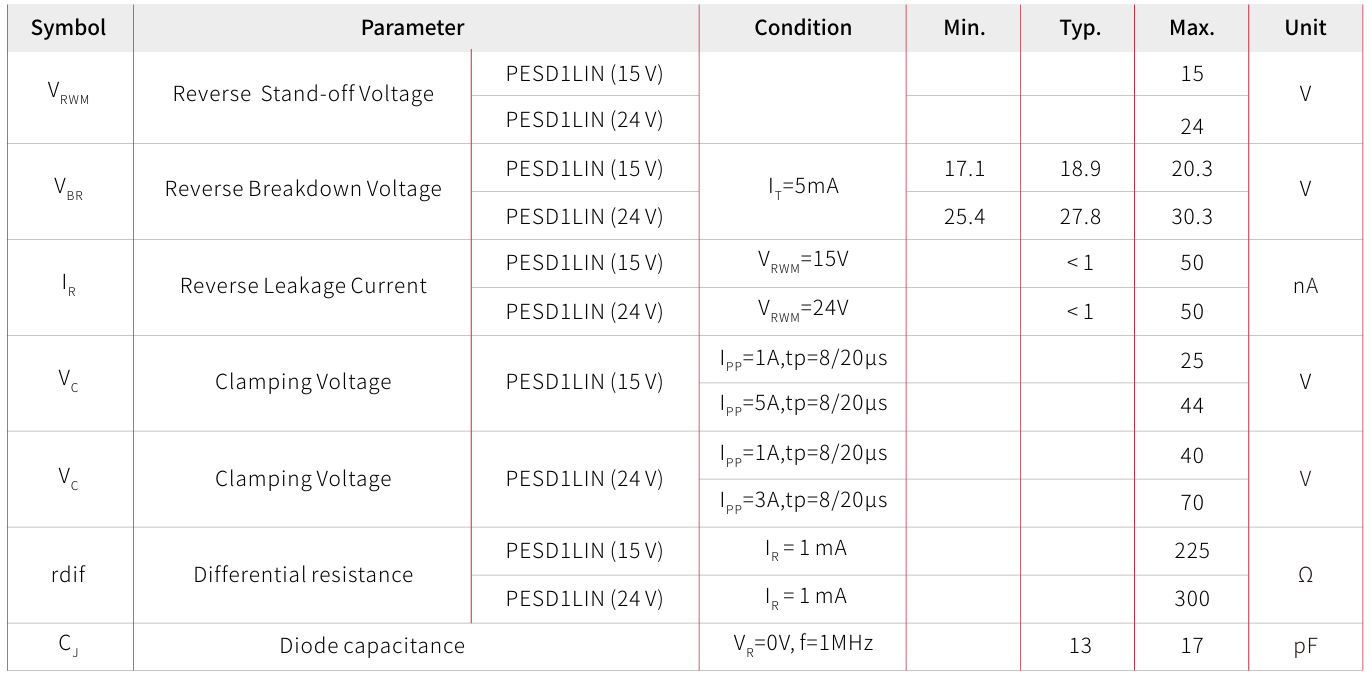Click the Reverse Stand-off Voltage cell
Viewport: 1372px width, 680px height.
coord(303,94)
